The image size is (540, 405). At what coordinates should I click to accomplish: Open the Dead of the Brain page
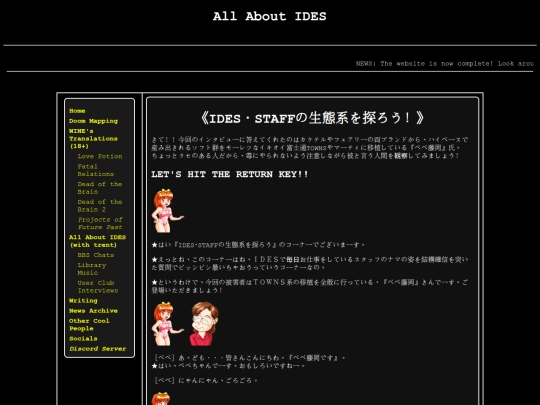(x=100, y=188)
